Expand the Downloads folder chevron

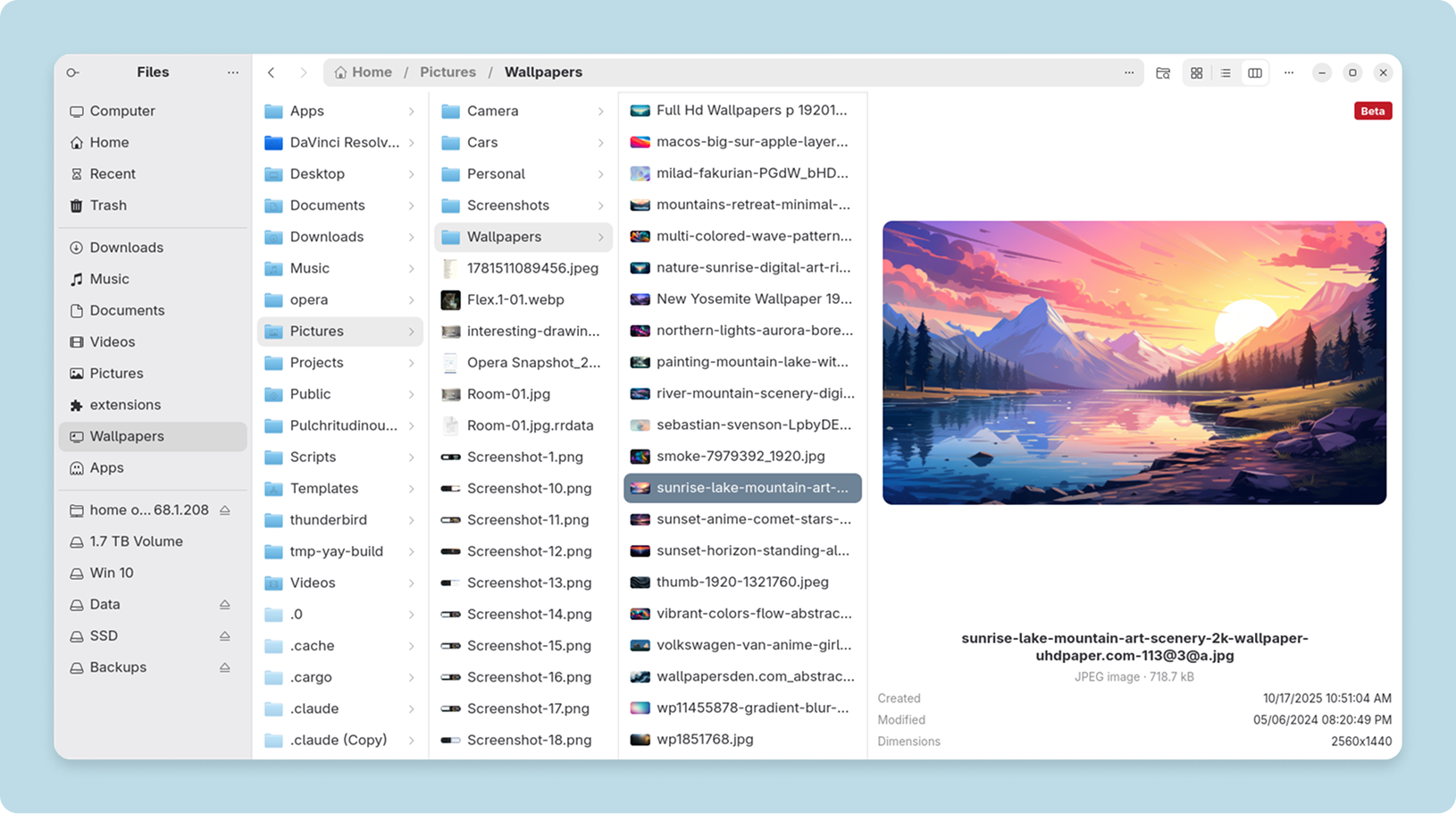[412, 237]
